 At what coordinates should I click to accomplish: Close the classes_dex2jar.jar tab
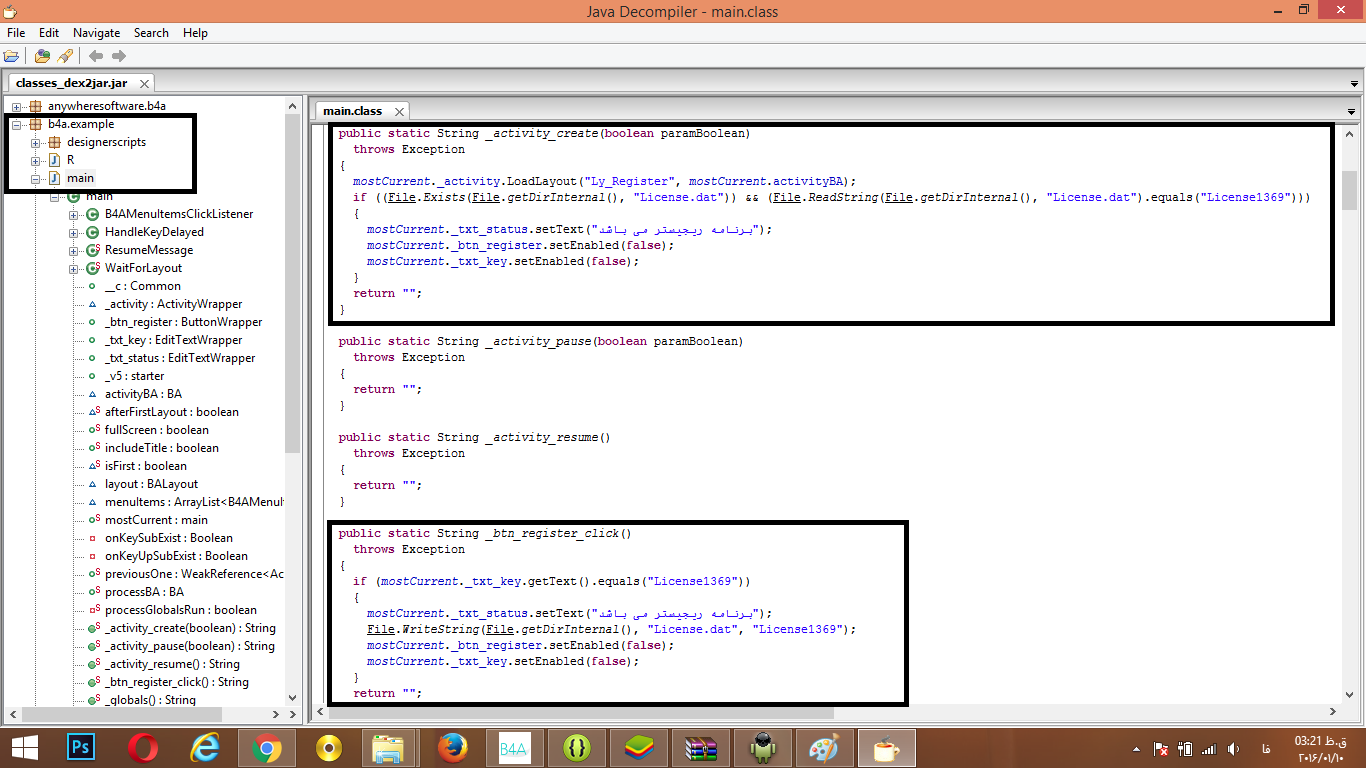(145, 84)
